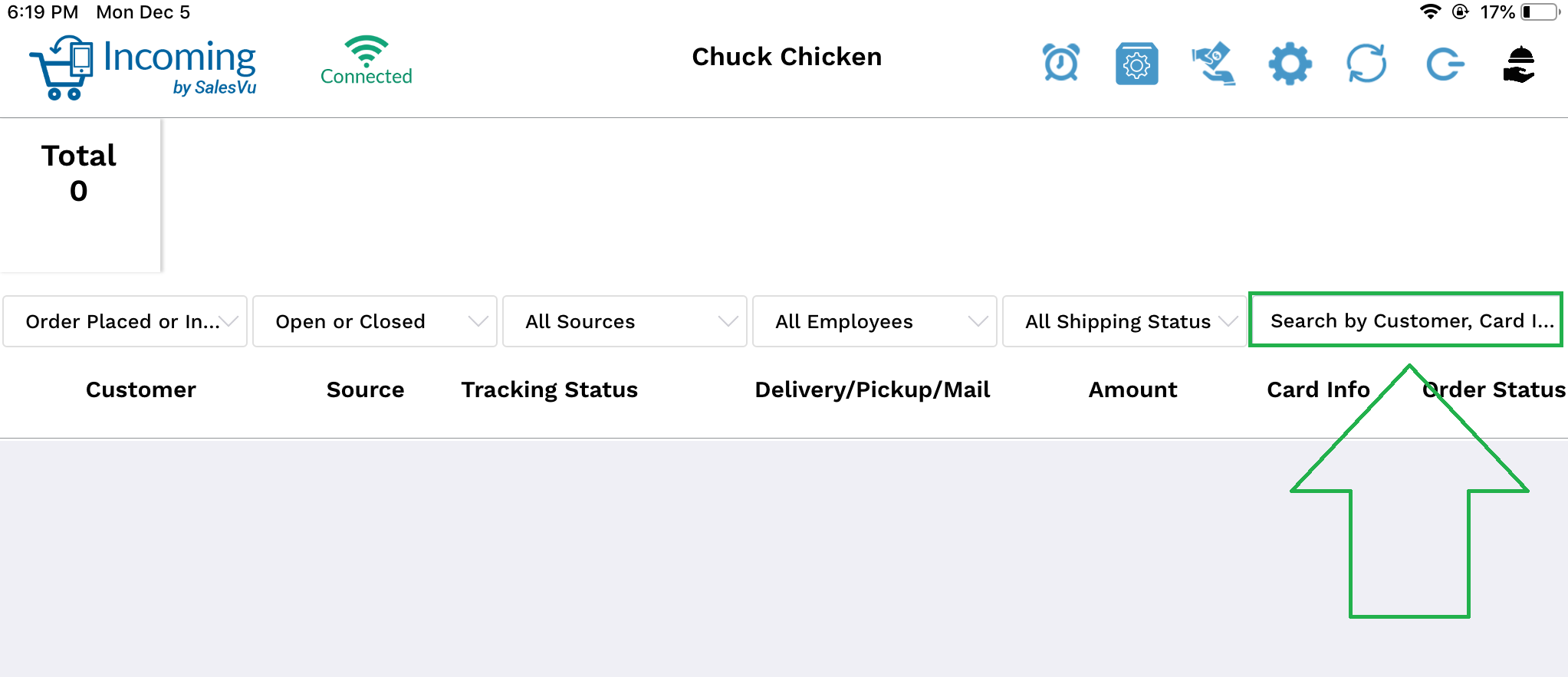1568x677 pixels.
Task: Expand the All Sources dropdown
Action: (x=625, y=321)
